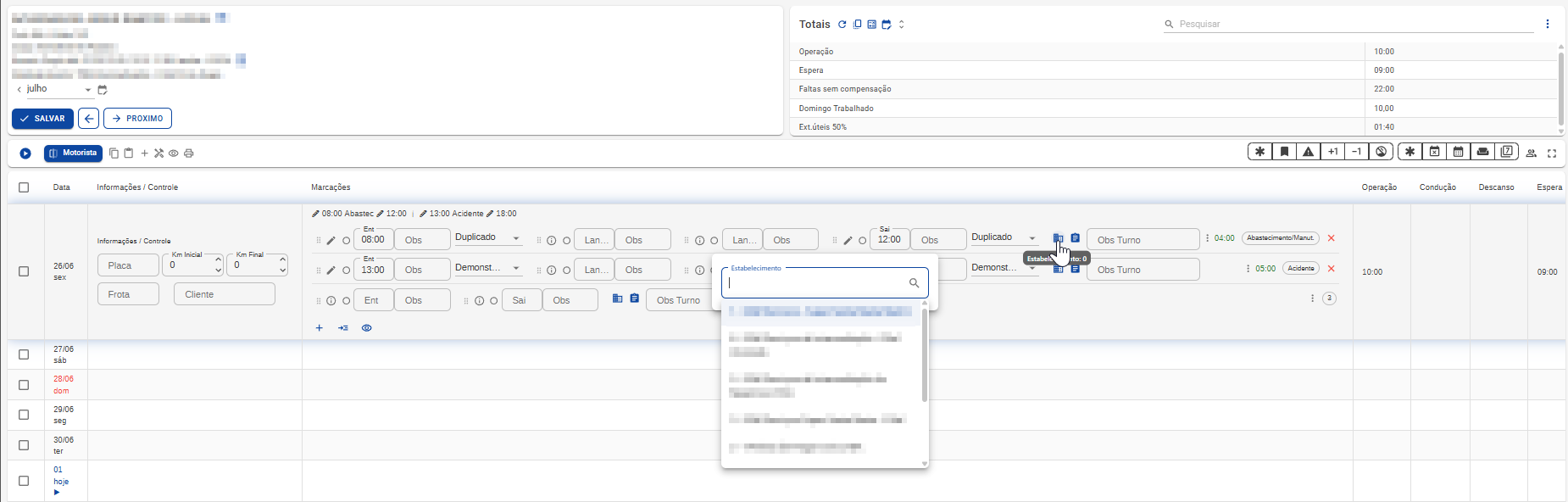
Task: Toggle the blue eye icon below the markings
Action: click(x=367, y=328)
